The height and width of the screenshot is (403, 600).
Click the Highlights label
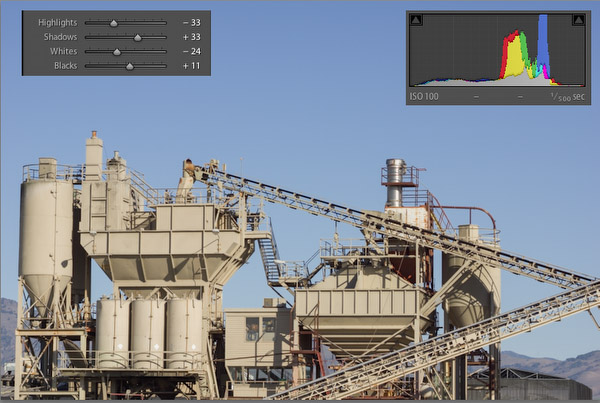pyautogui.click(x=56, y=21)
